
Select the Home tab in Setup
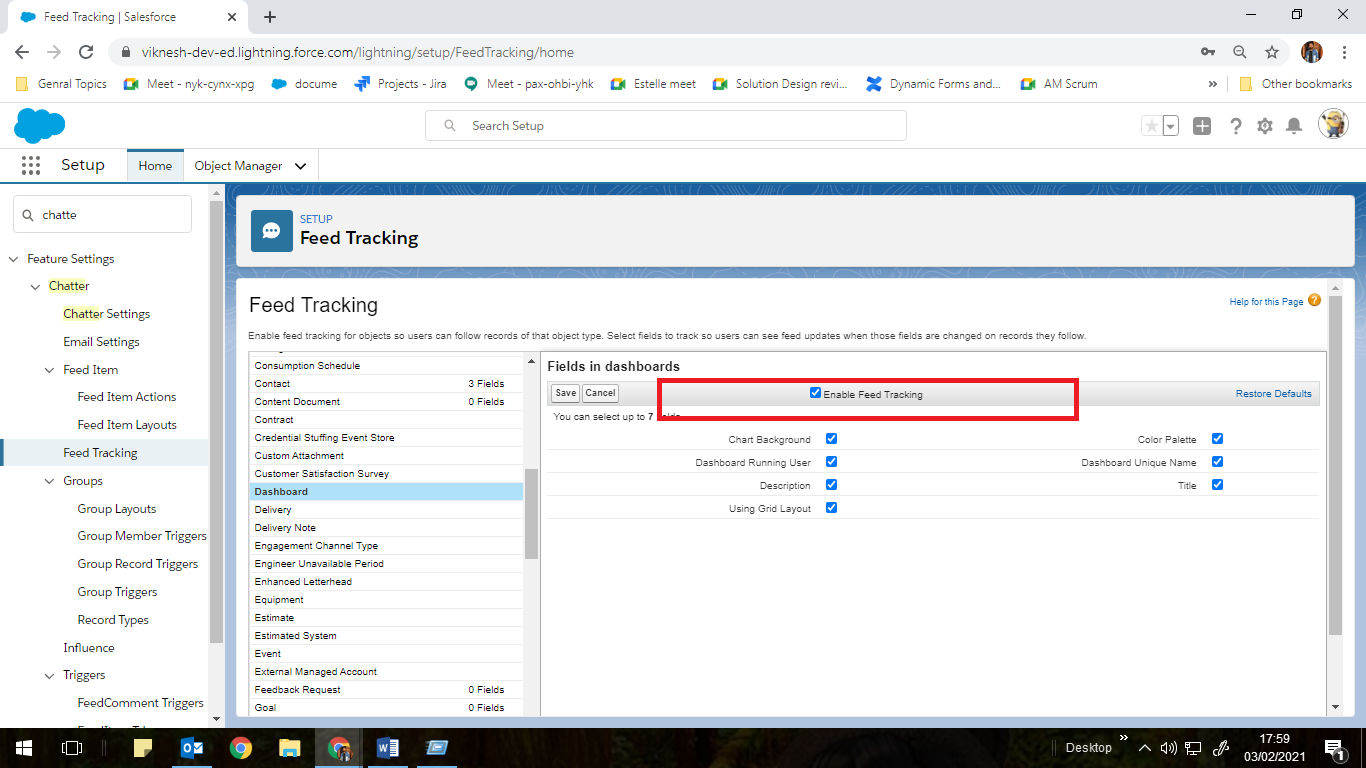pyautogui.click(x=154, y=165)
